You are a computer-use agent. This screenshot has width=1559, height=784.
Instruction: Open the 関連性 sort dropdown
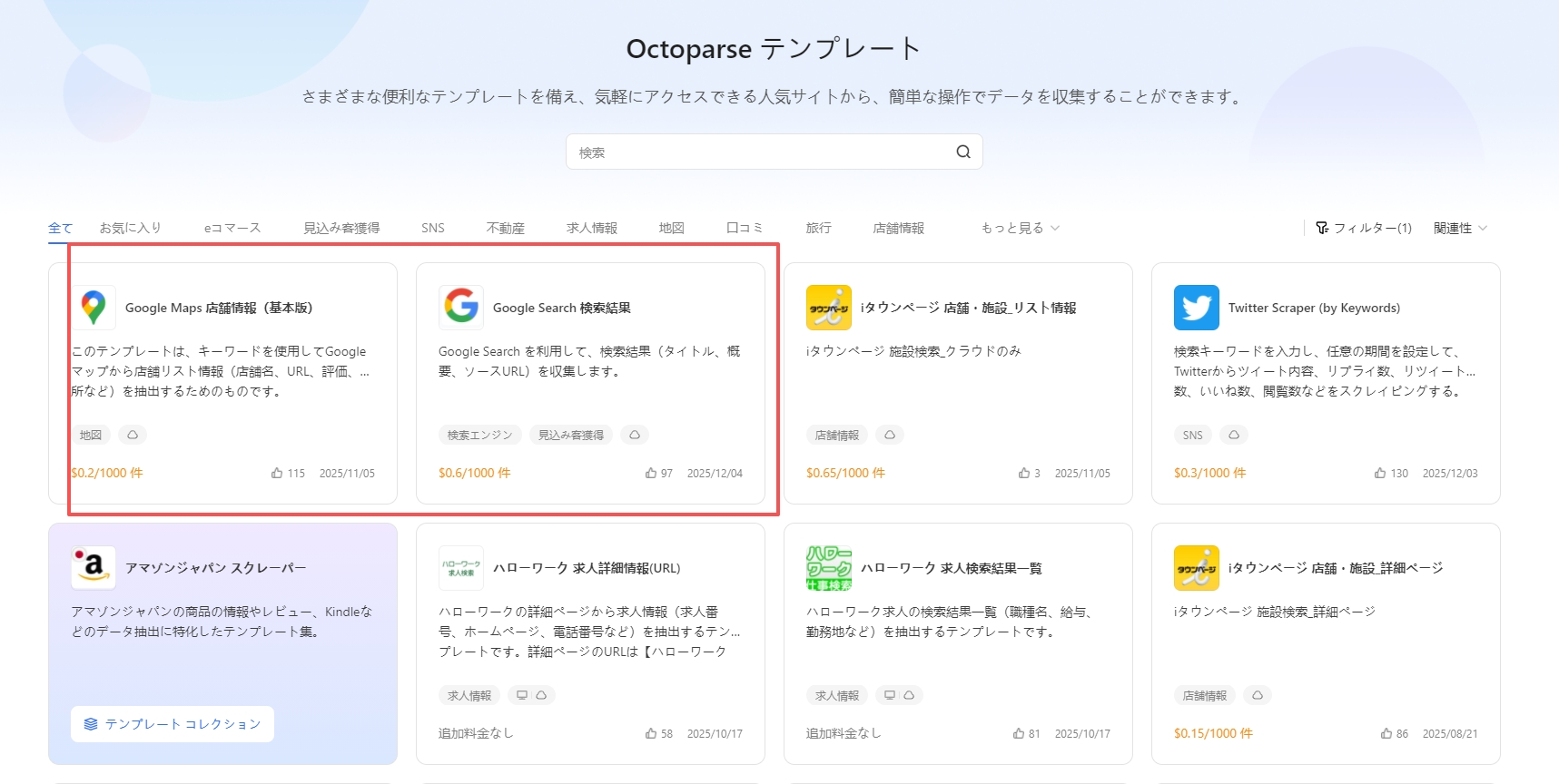pos(1459,228)
